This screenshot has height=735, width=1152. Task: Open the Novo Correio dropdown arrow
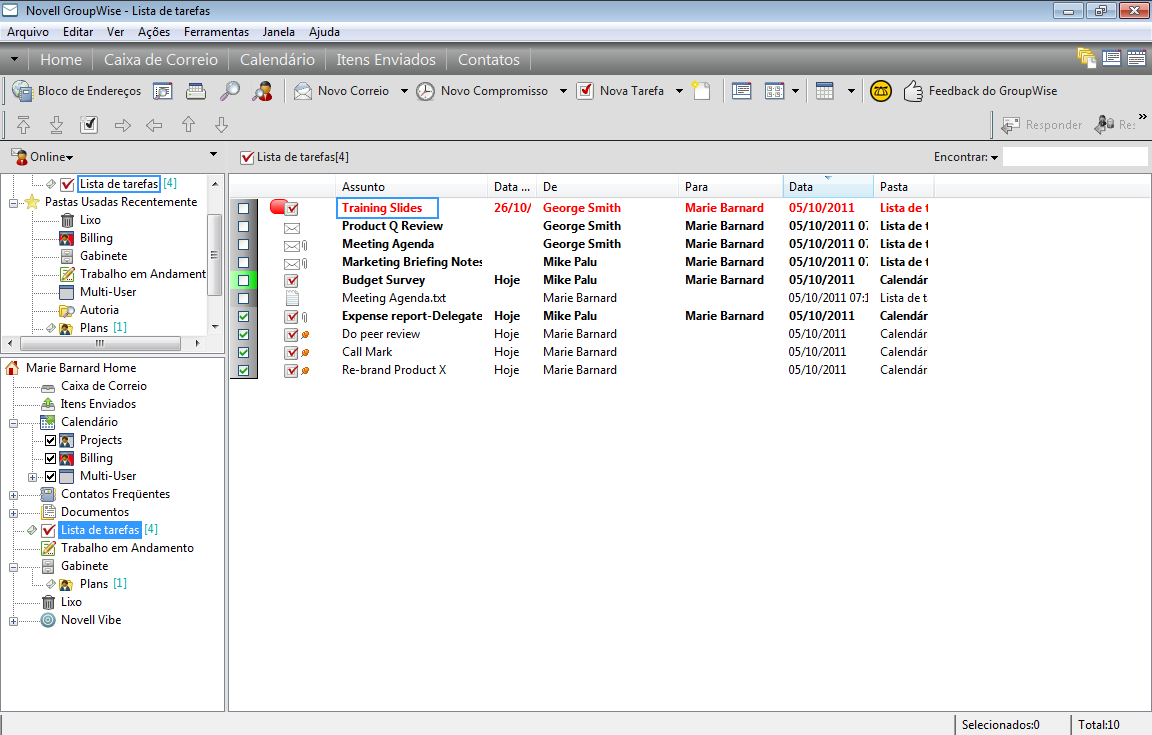click(x=404, y=91)
